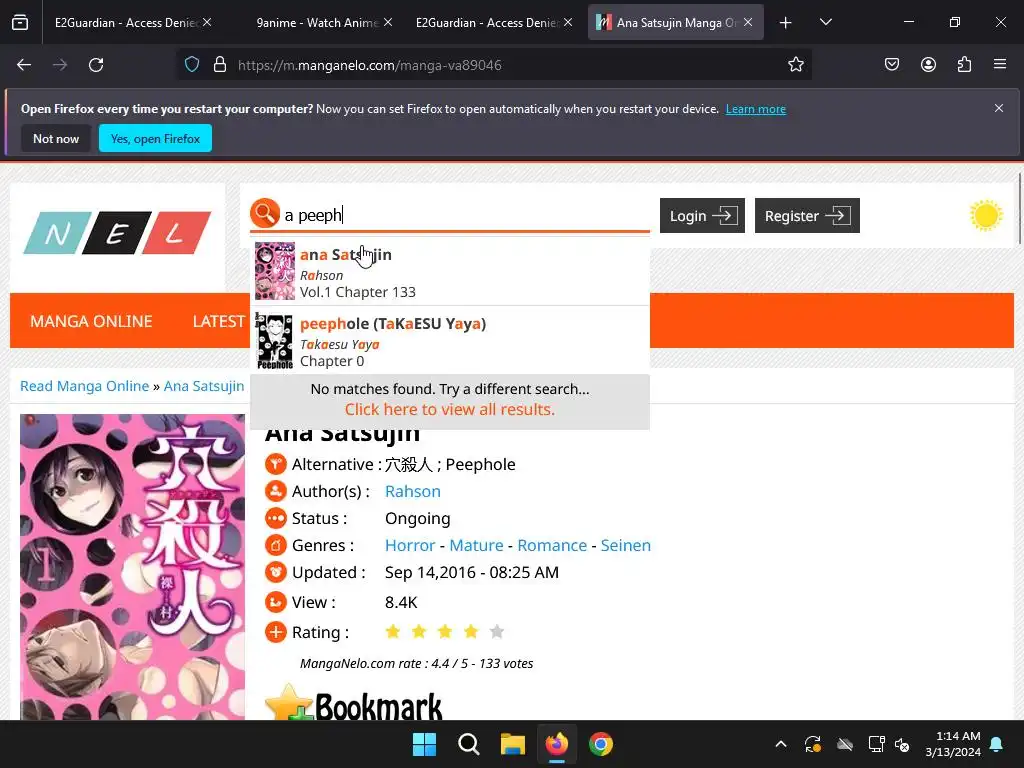The width and height of the screenshot is (1024, 768).
Task: Click the View count icon
Action: point(276,601)
